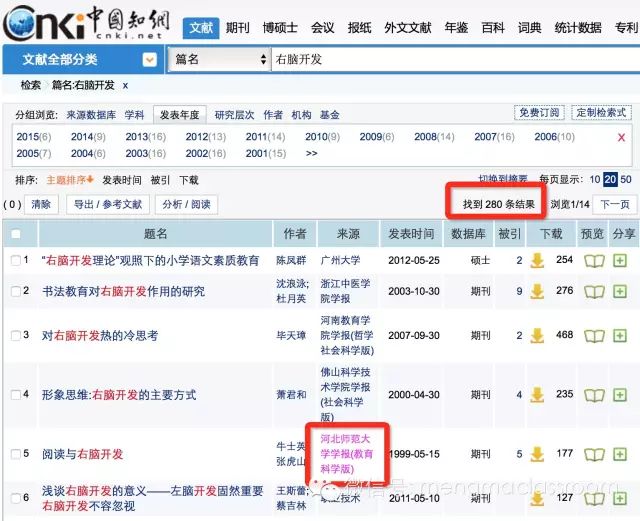Click share plus icon for result 3

tap(621, 335)
